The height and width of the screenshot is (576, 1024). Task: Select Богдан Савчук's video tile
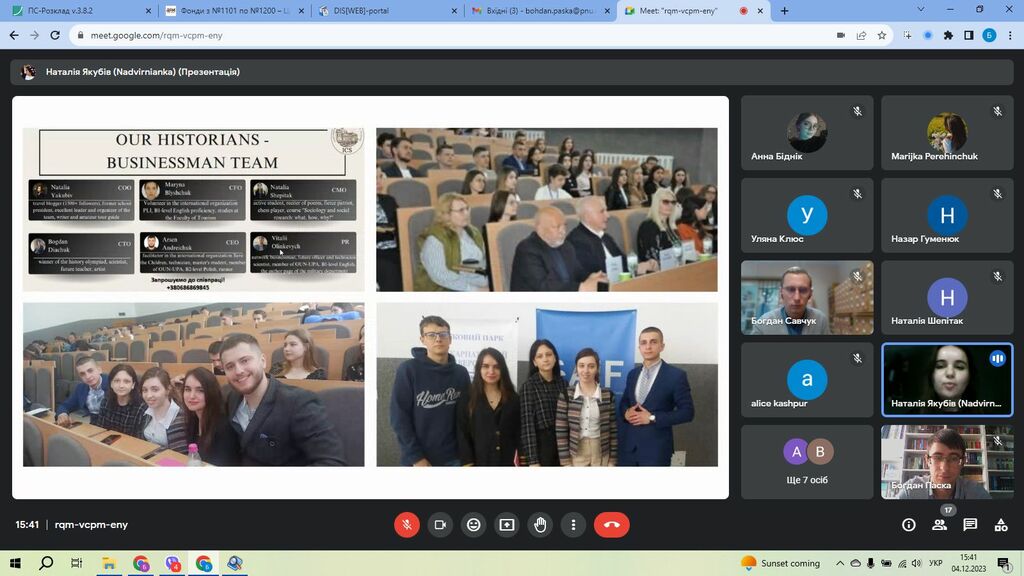(807, 297)
